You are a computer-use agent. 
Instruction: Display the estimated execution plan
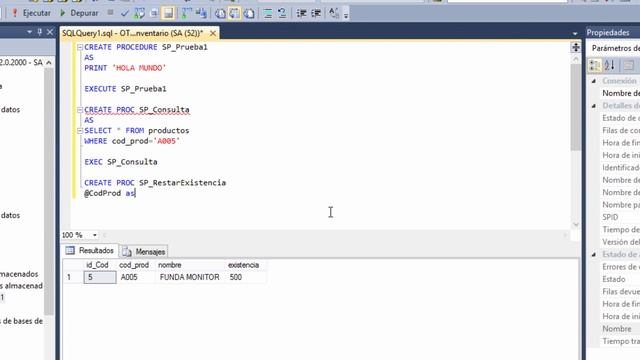tap(139, 13)
